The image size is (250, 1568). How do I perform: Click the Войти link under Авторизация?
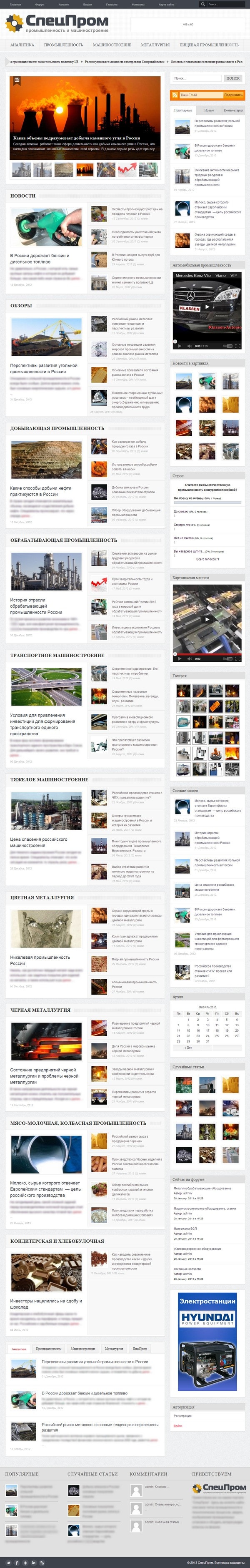point(177,1425)
